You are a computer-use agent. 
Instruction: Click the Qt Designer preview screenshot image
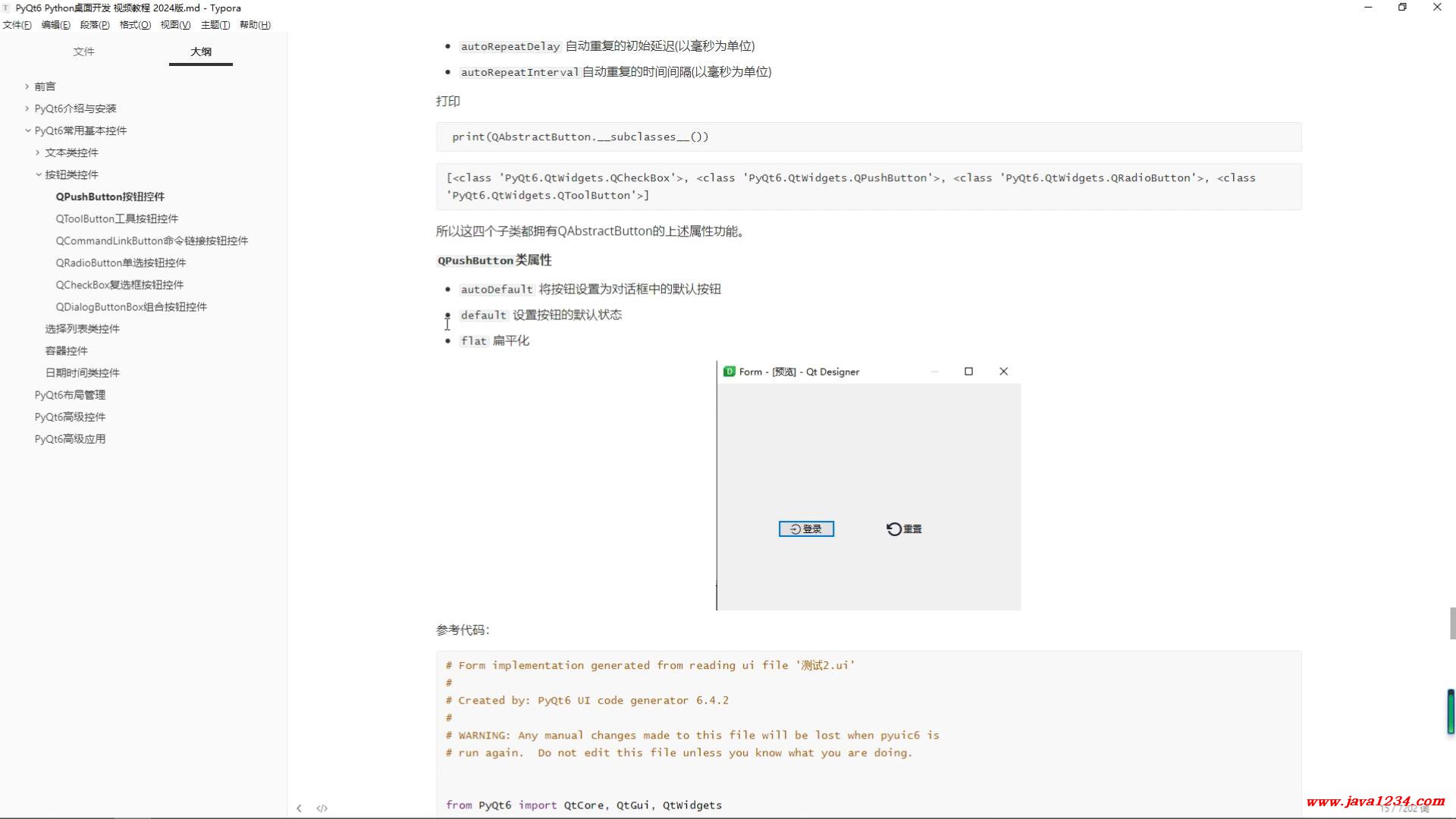tap(868, 485)
